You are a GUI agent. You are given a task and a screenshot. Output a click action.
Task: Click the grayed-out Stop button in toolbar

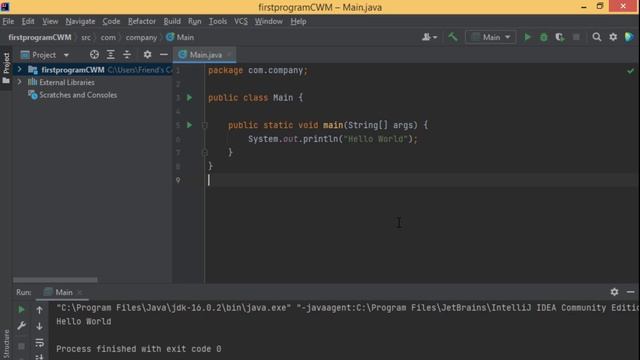576,37
